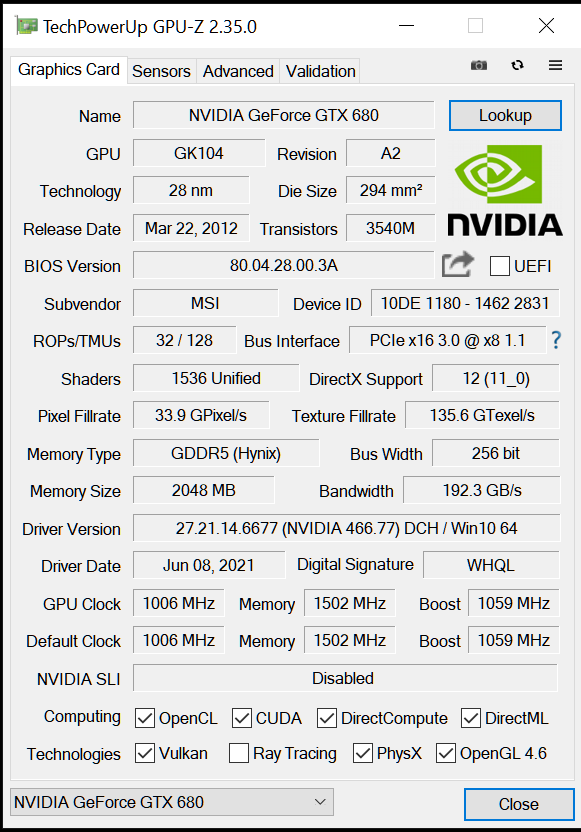Toggle the CUDA checkbox
The width and height of the screenshot is (581, 832).
pos(241,718)
